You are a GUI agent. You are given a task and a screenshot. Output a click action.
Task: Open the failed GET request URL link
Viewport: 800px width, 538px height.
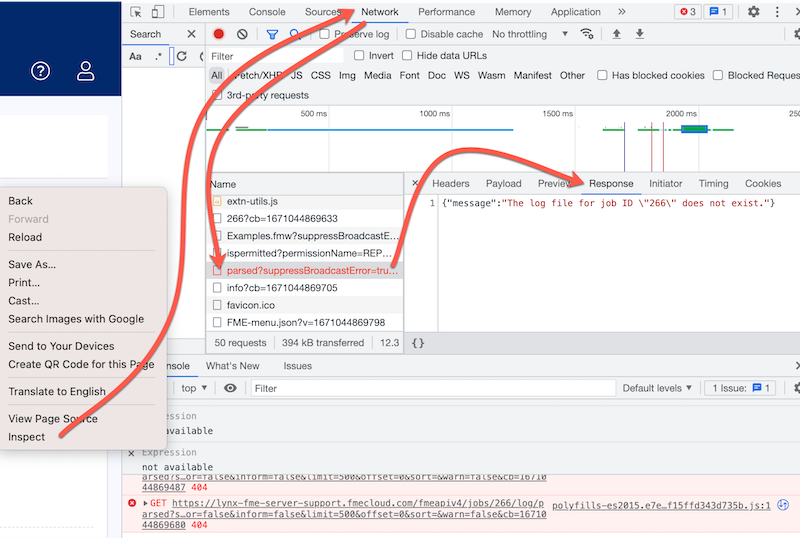pyautogui.click(x=344, y=514)
